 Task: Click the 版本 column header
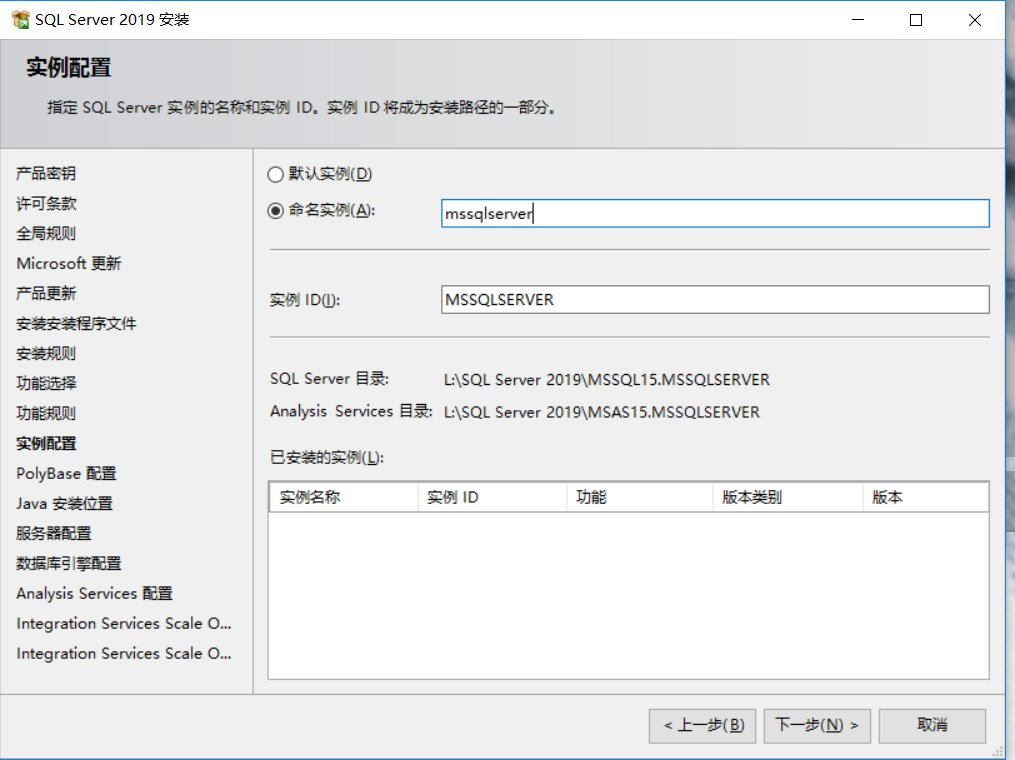point(925,497)
